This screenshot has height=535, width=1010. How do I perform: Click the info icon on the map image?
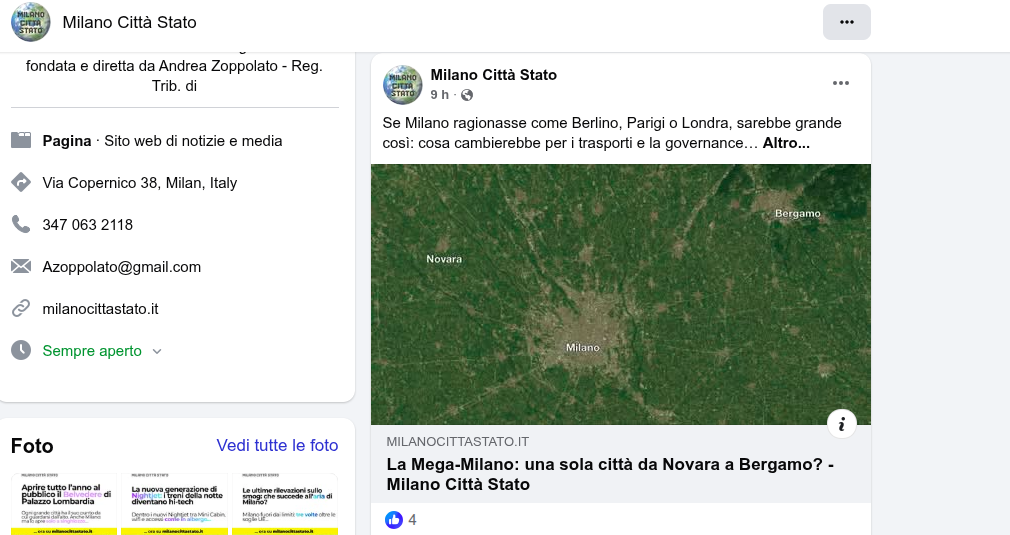[841, 424]
